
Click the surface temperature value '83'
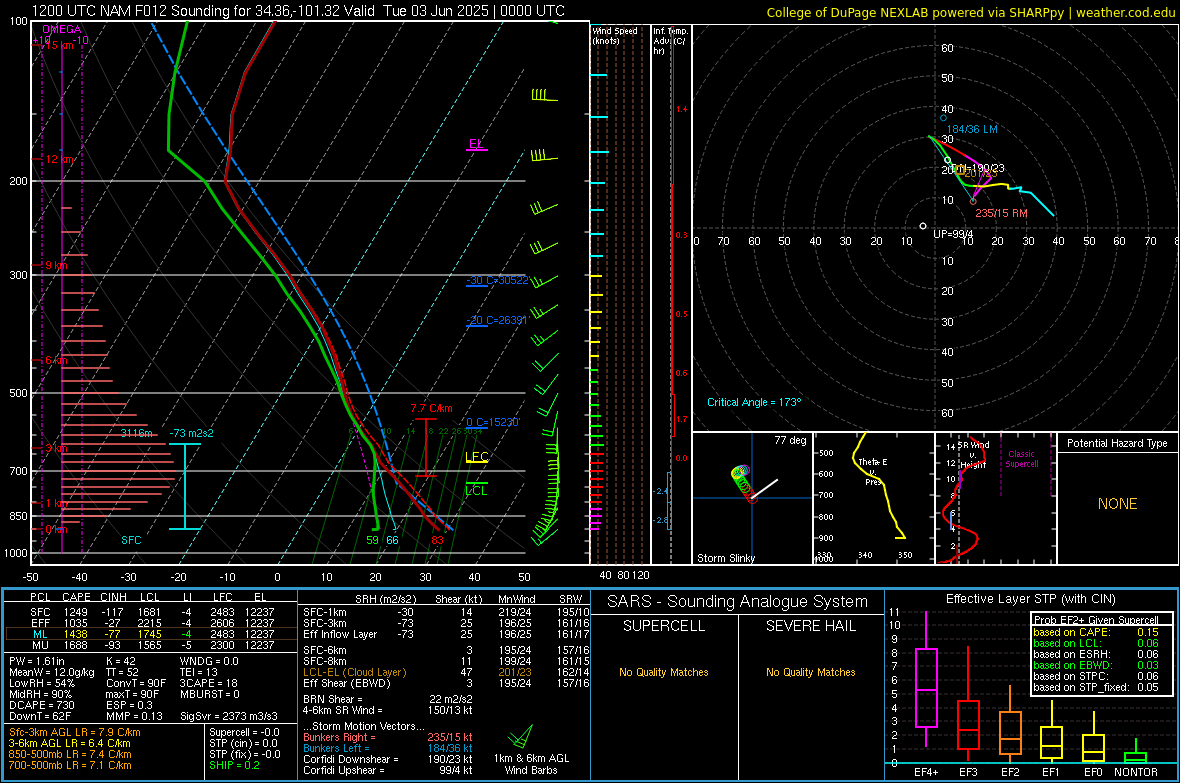[437, 540]
